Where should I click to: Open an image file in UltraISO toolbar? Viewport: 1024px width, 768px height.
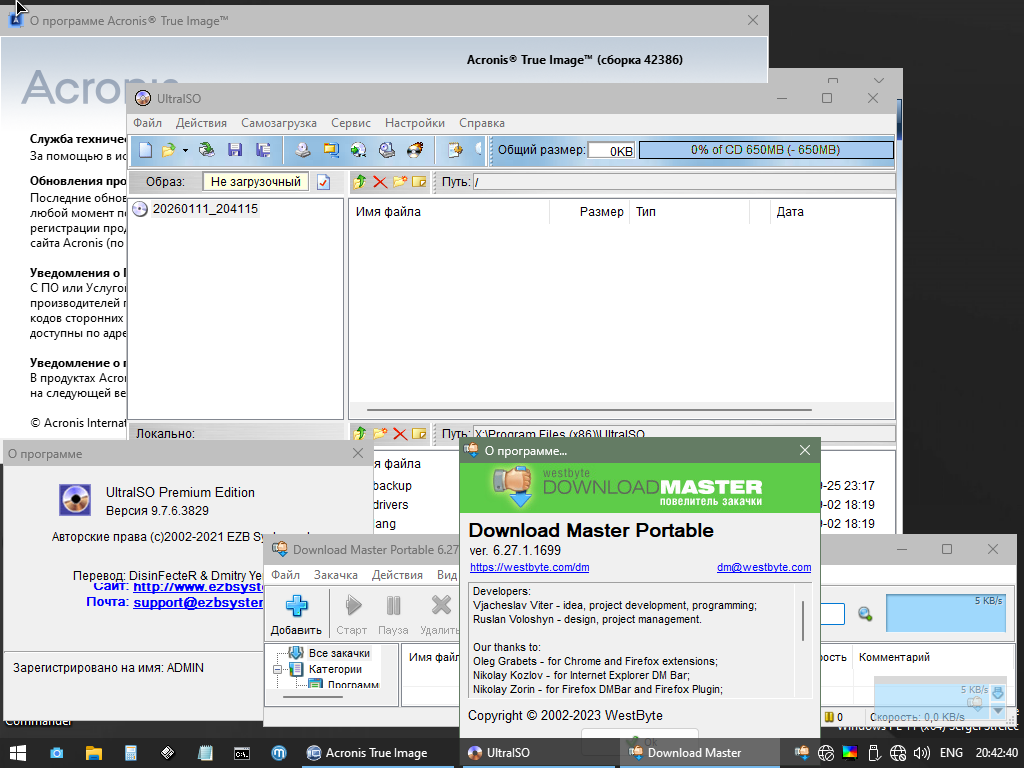tap(168, 150)
